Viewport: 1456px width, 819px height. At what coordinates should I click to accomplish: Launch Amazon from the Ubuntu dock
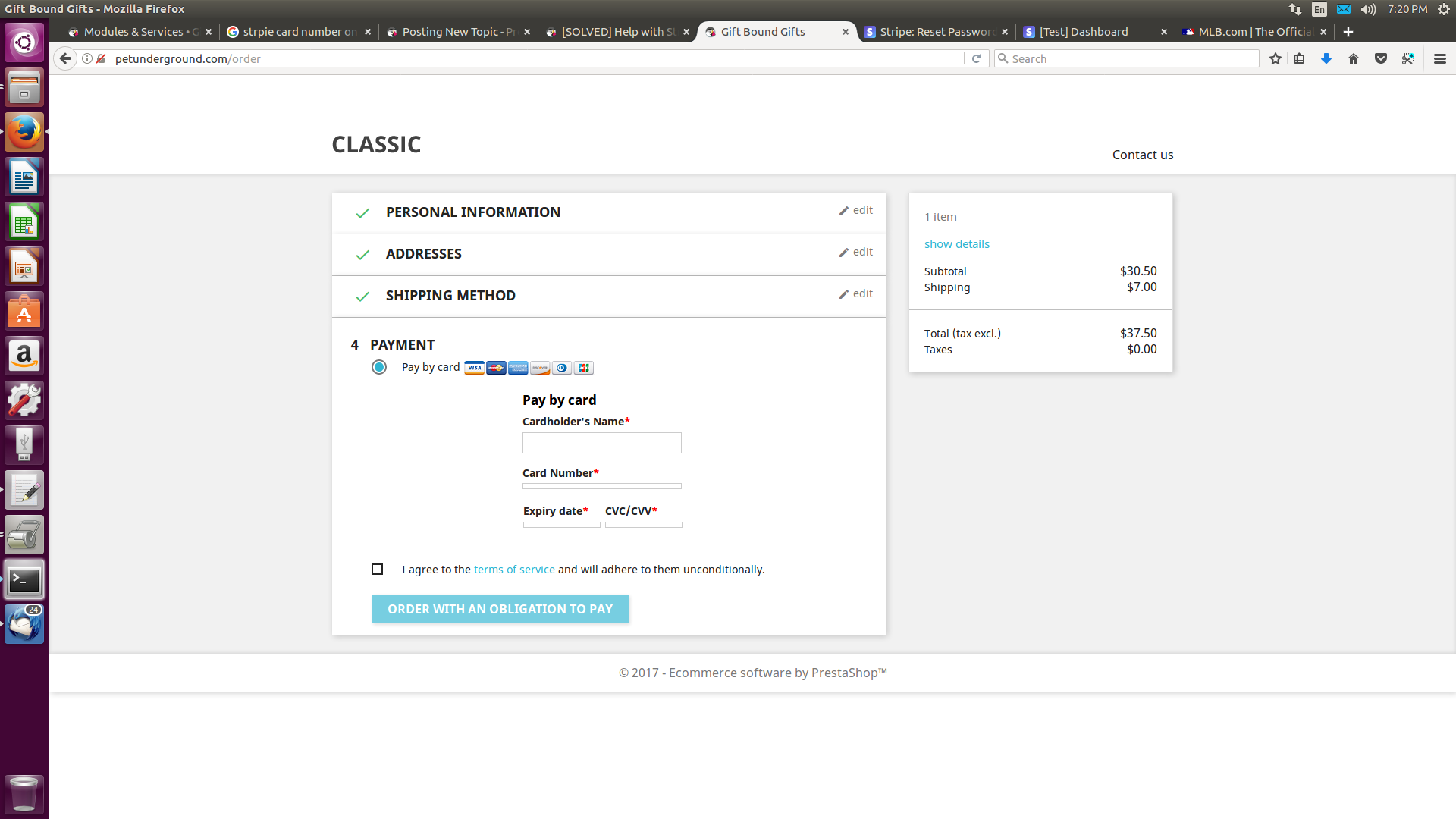[x=24, y=356]
